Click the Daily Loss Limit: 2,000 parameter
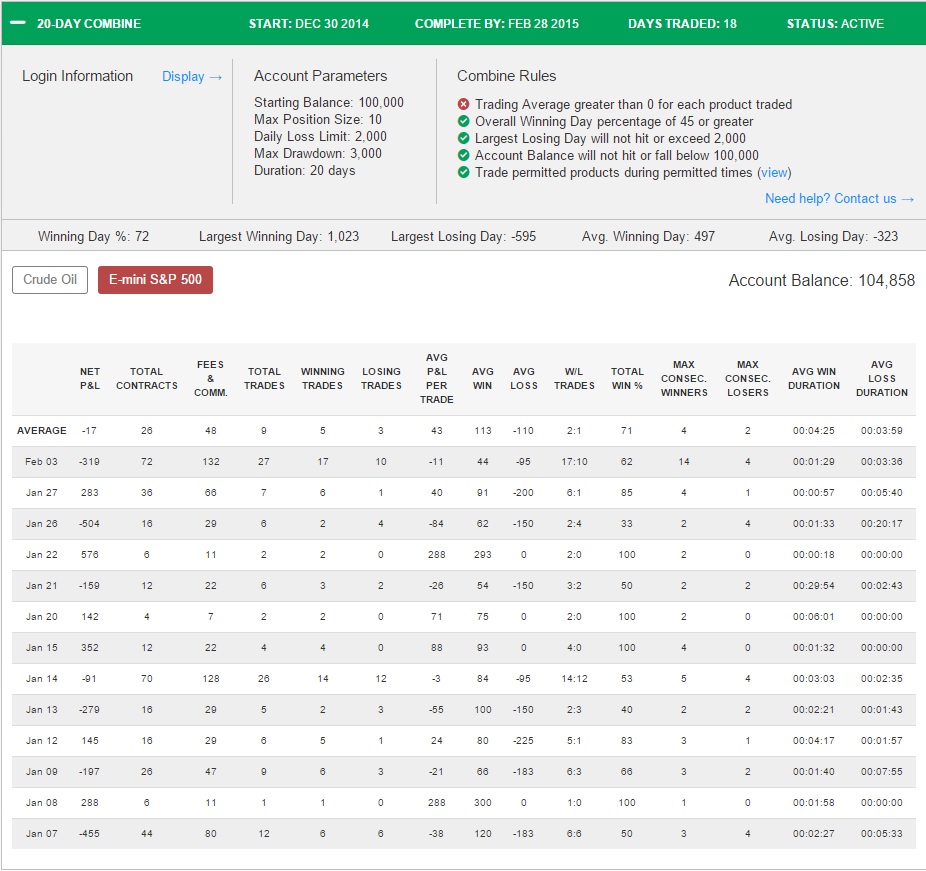 point(320,136)
